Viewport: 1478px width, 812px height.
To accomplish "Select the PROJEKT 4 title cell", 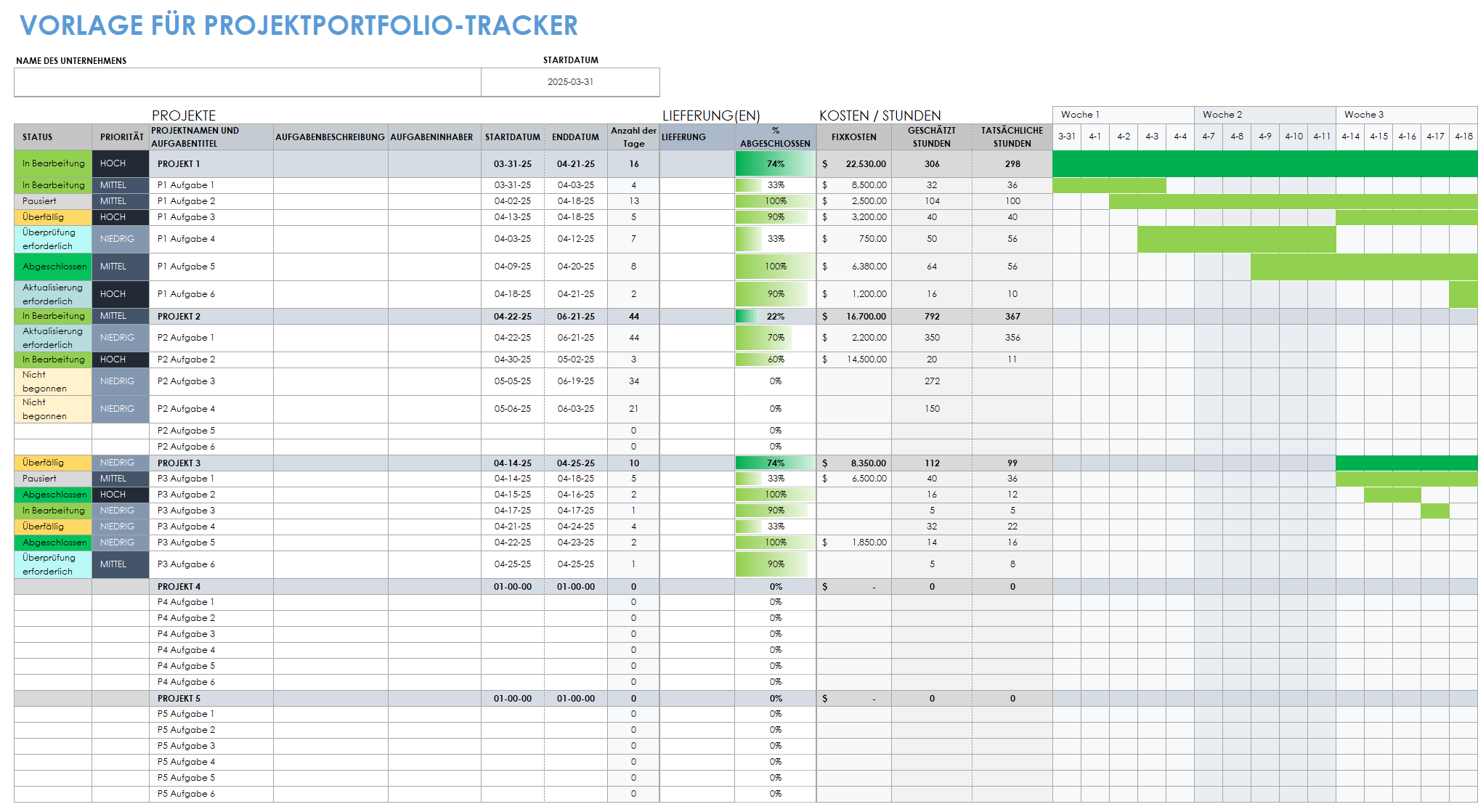I will 211,587.
